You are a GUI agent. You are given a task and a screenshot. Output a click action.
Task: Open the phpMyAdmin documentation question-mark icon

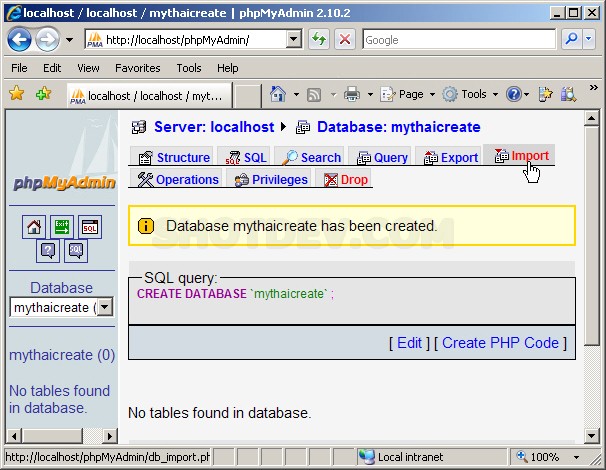pyautogui.click(x=48, y=251)
